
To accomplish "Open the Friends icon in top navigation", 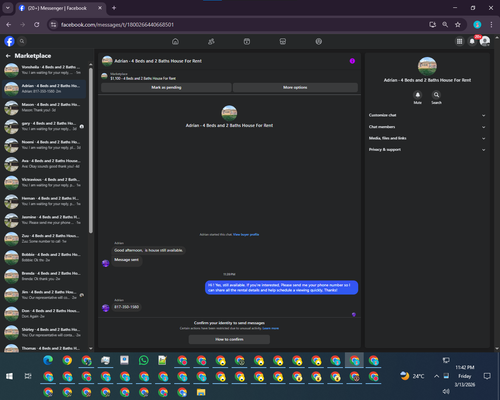I will tap(211, 41).
